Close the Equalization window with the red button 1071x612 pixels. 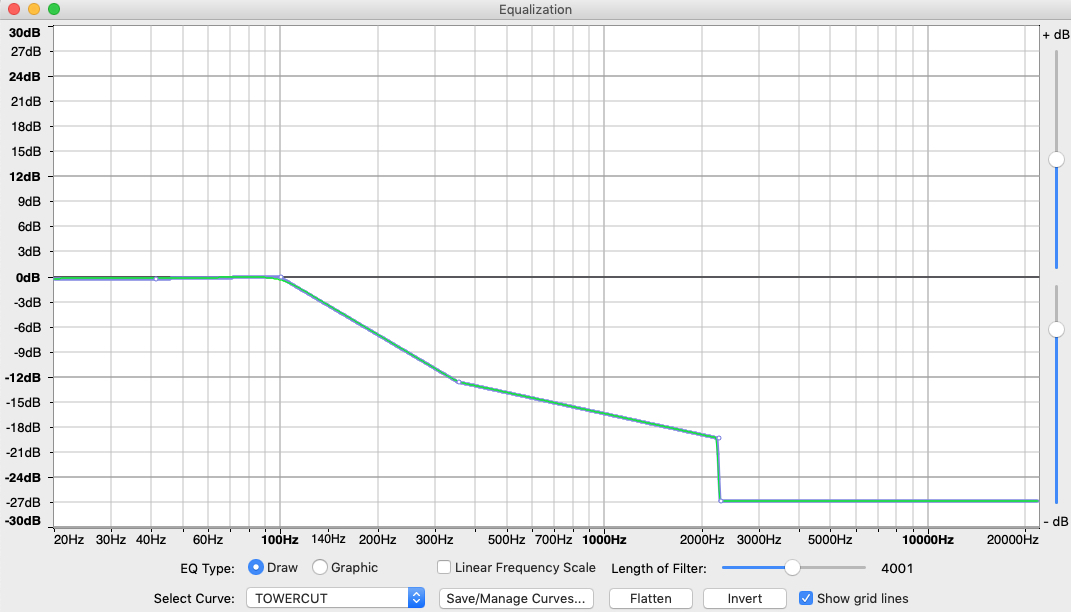pyautogui.click(x=14, y=9)
